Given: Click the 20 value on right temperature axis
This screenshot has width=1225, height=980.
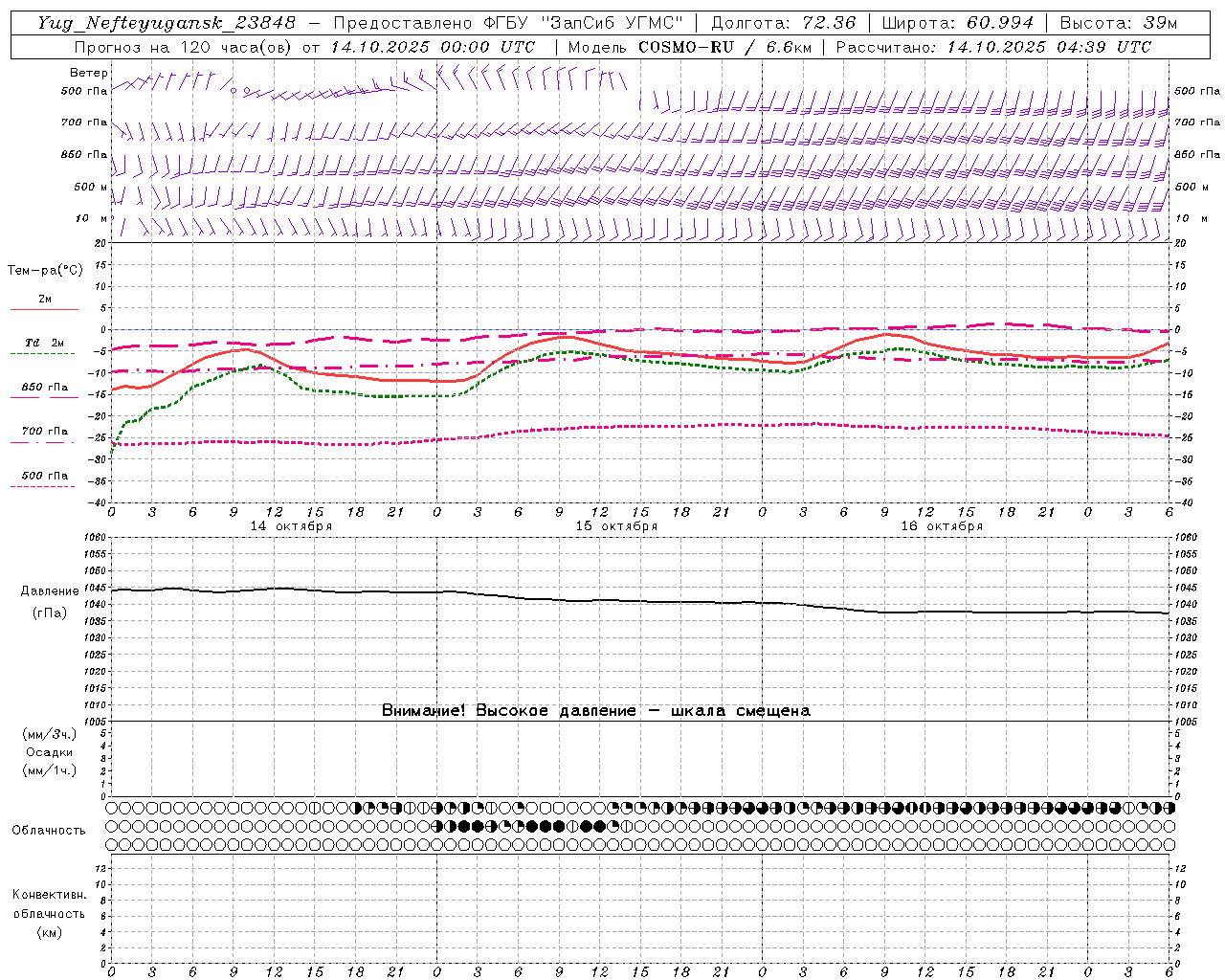Looking at the screenshot, I should pos(1181,243).
